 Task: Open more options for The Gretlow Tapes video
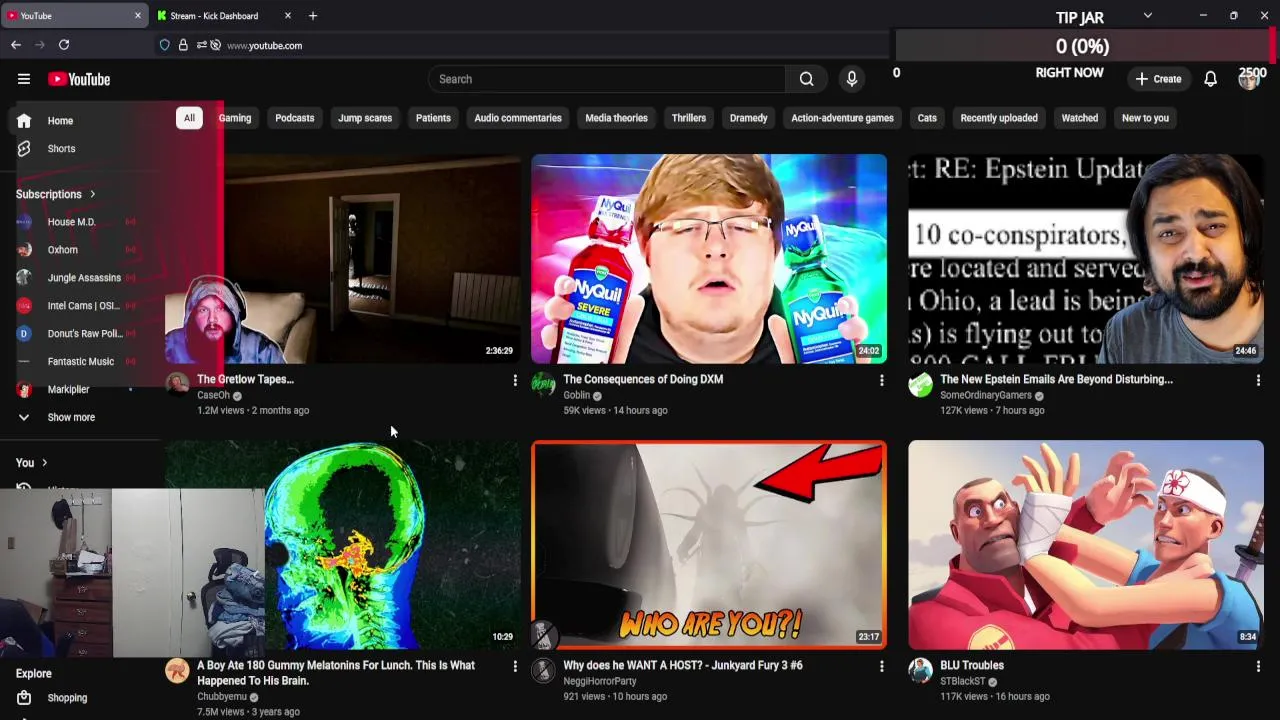[515, 380]
